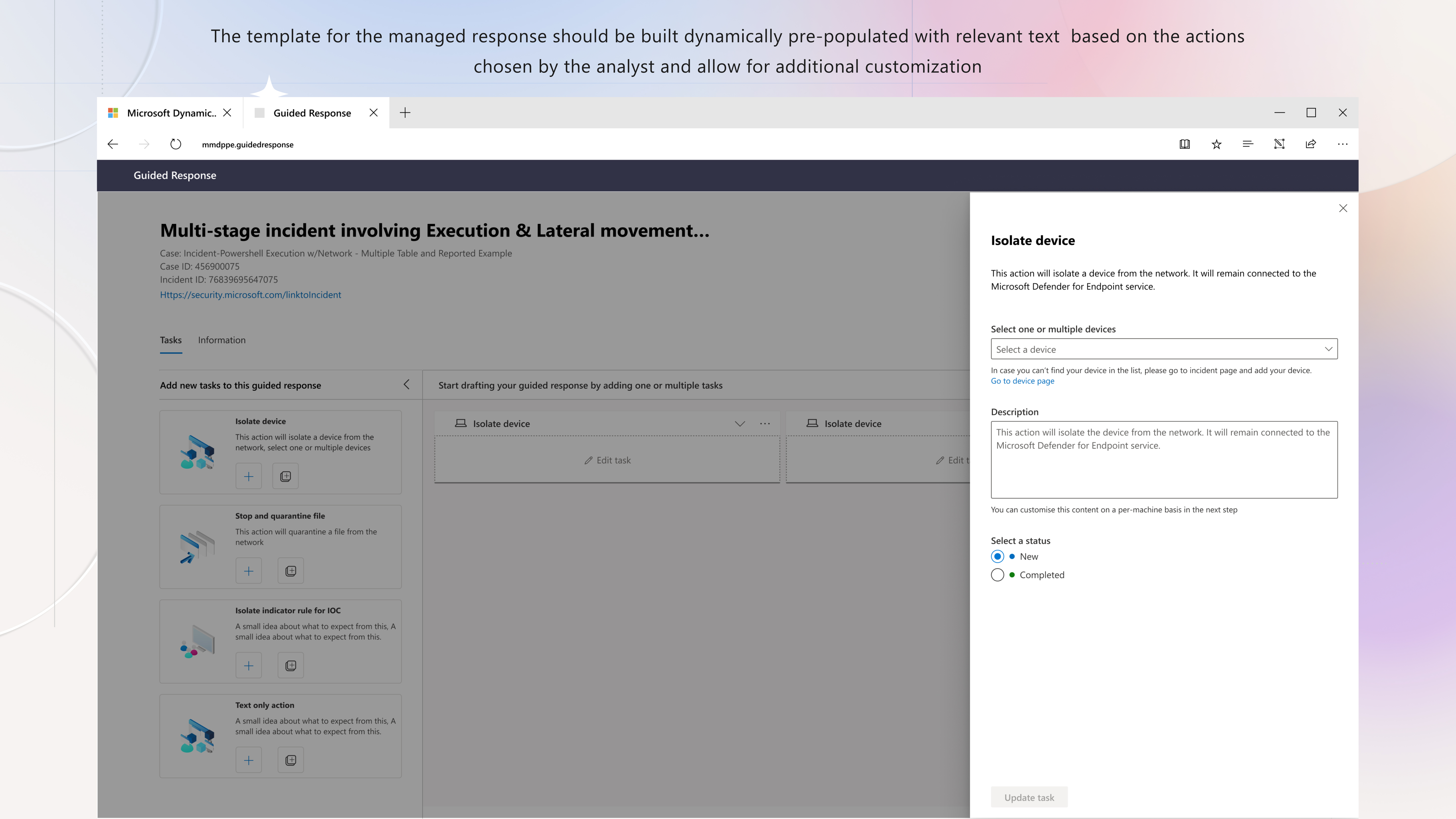Minimize the browser window
The image size is (1456, 819).
[x=1280, y=112]
